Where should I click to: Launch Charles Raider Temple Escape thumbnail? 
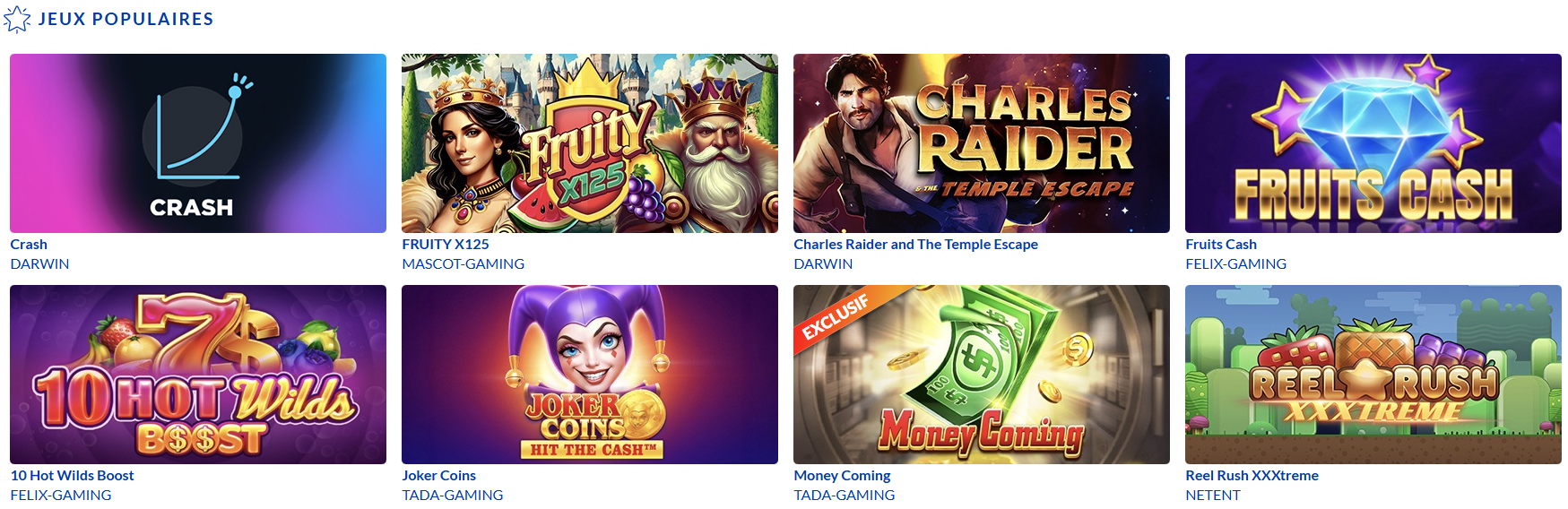(x=982, y=143)
